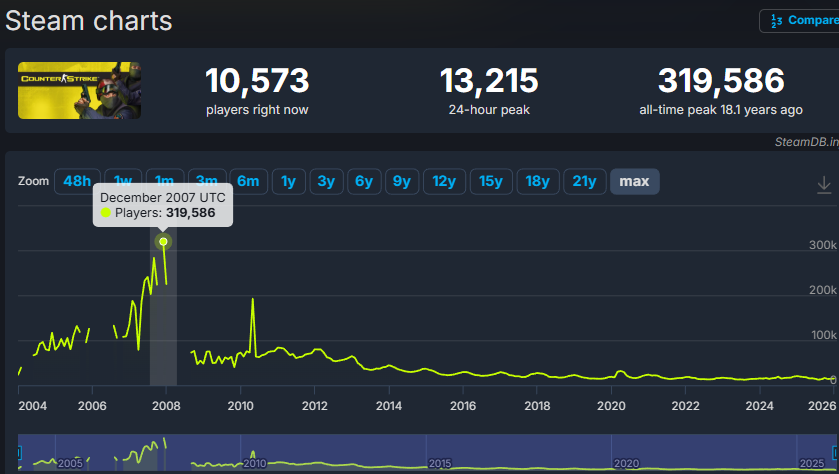Click the SteamDB.info credit link
The image size is (839, 474).
click(x=806, y=142)
